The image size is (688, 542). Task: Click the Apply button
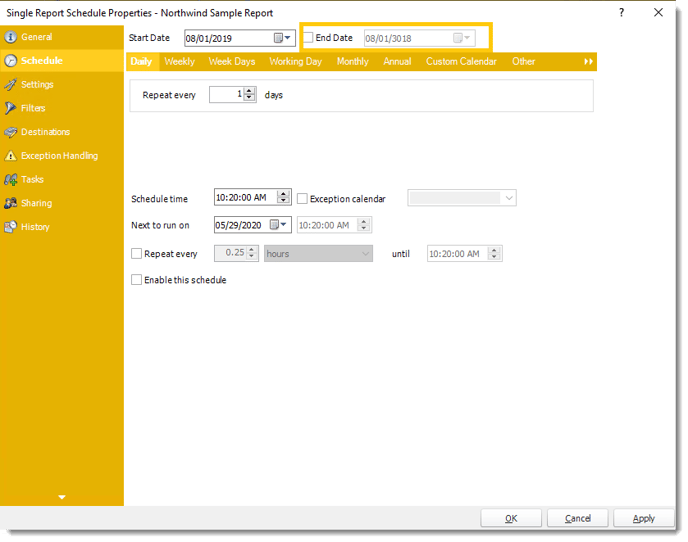tap(644, 518)
